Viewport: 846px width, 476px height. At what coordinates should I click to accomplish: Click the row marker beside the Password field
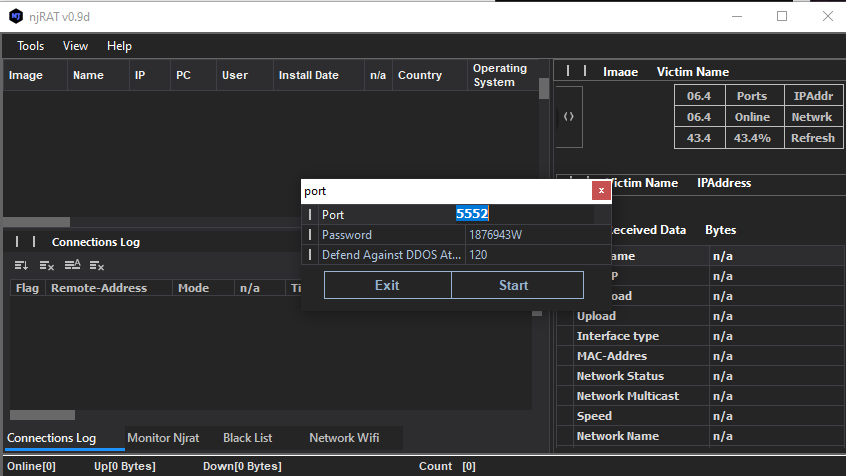310,235
